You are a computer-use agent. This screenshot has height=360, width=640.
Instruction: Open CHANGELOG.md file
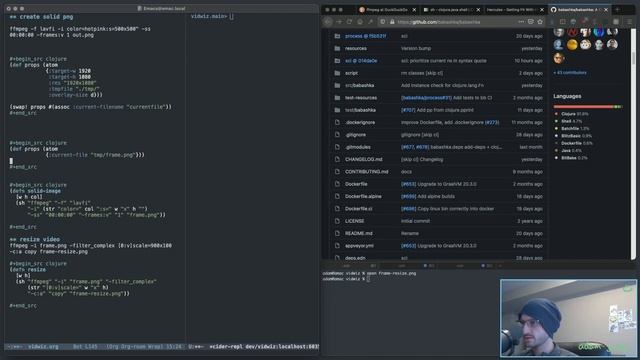coord(363,159)
